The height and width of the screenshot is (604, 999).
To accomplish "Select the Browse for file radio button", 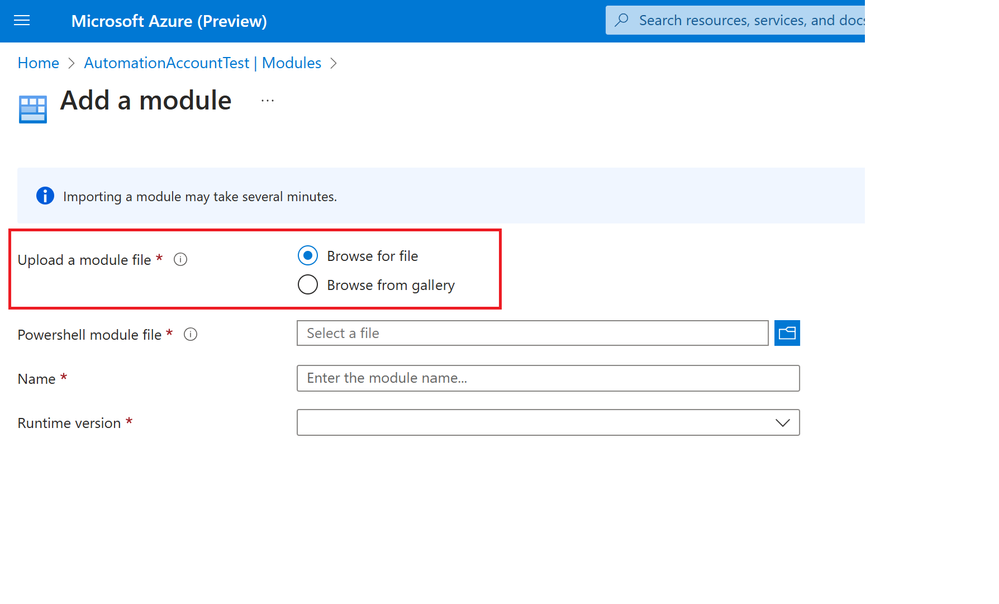I will pos(308,255).
